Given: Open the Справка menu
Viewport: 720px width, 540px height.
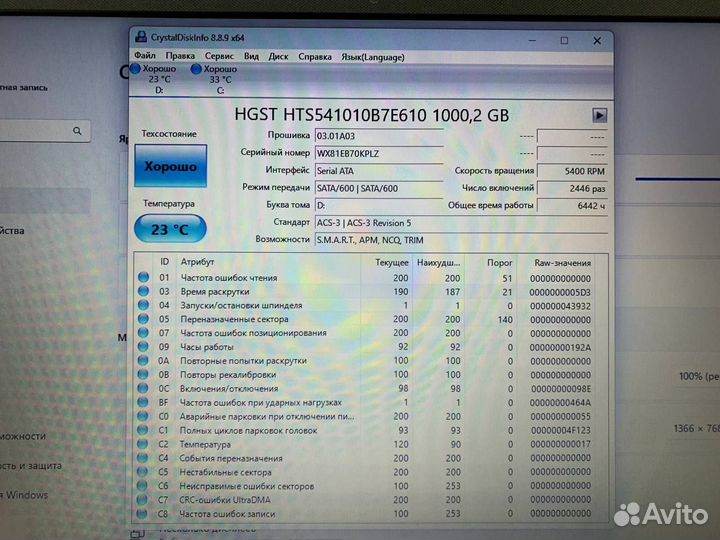Looking at the screenshot, I should (x=315, y=57).
